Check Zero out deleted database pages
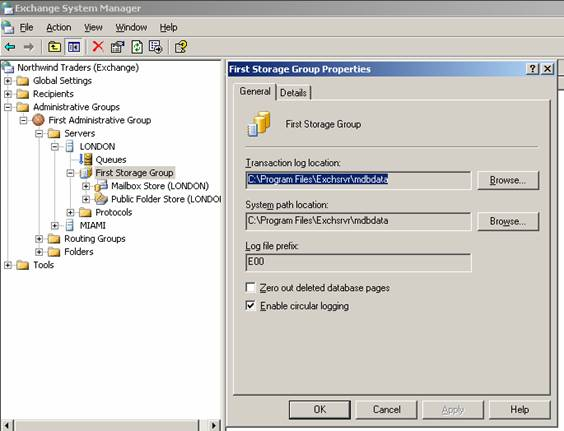Image resolution: width=564 pixels, height=431 pixels. 250,287
